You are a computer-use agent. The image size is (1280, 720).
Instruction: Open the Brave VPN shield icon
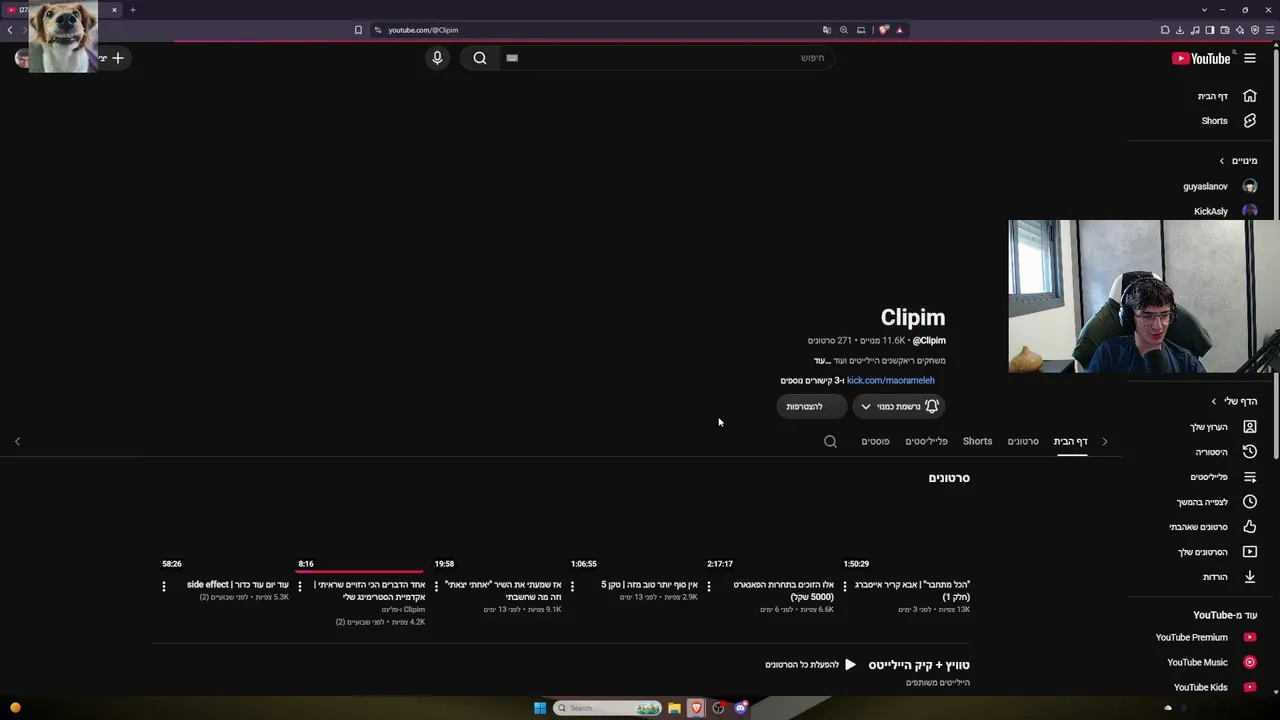point(1255,30)
